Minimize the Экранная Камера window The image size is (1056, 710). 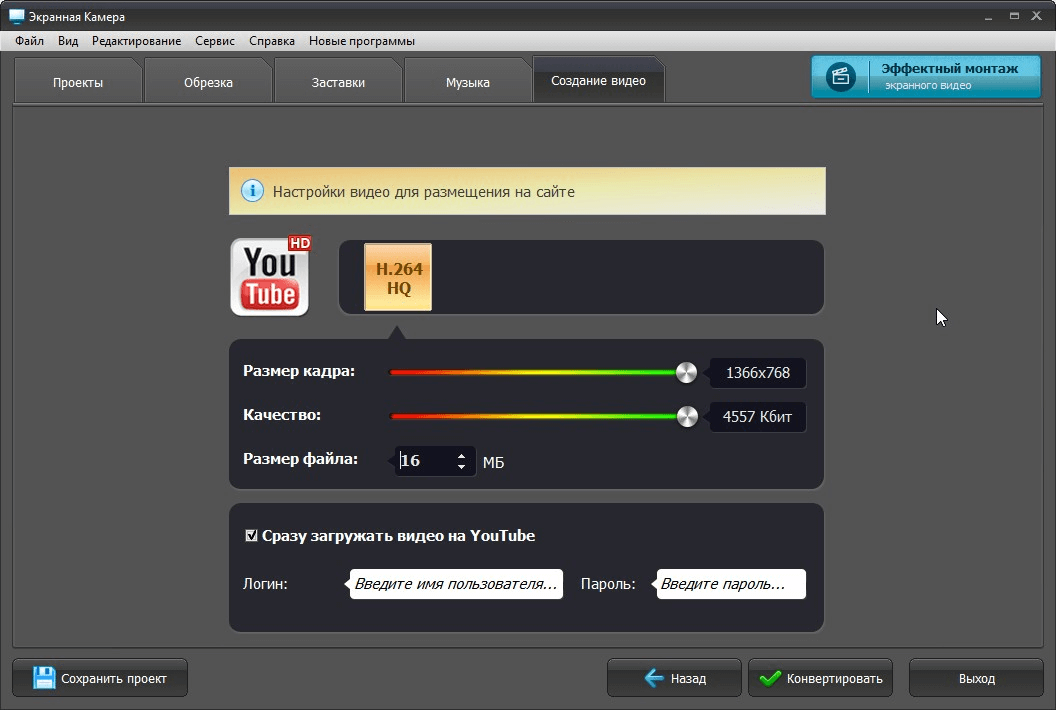tap(989, 16)
